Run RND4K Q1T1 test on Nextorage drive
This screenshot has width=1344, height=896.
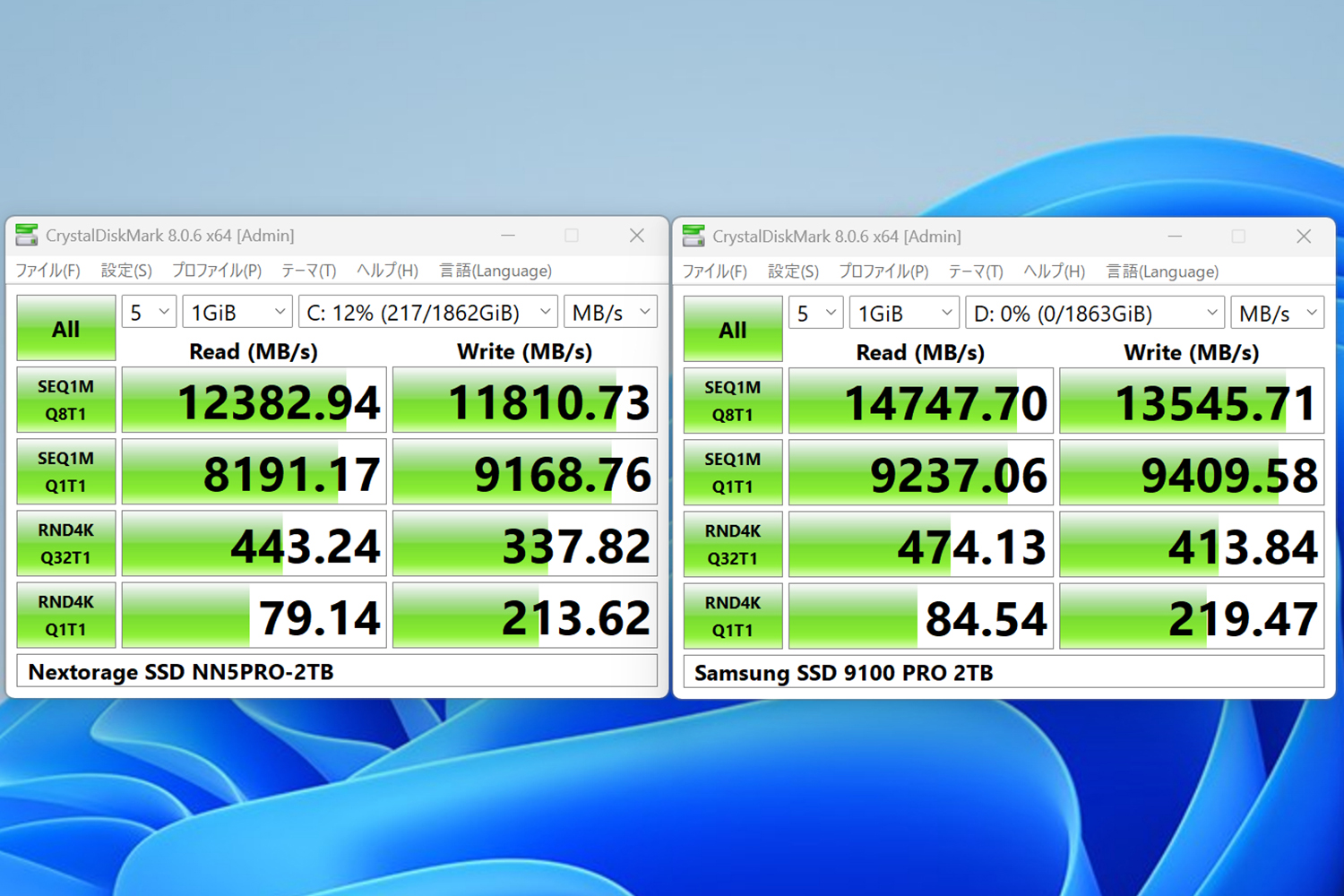(x=66, y=615)
